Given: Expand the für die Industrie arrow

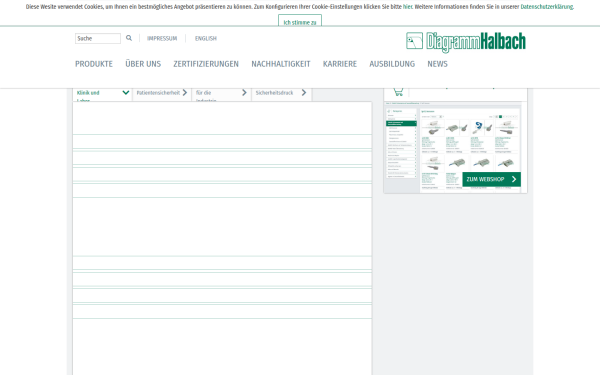Looking at the screenshot, I should tap(244, 93).
